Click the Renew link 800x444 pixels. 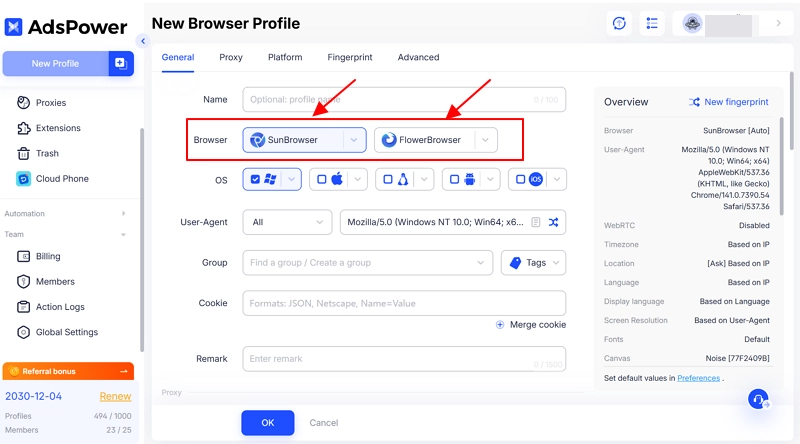(x=115, y=397)
